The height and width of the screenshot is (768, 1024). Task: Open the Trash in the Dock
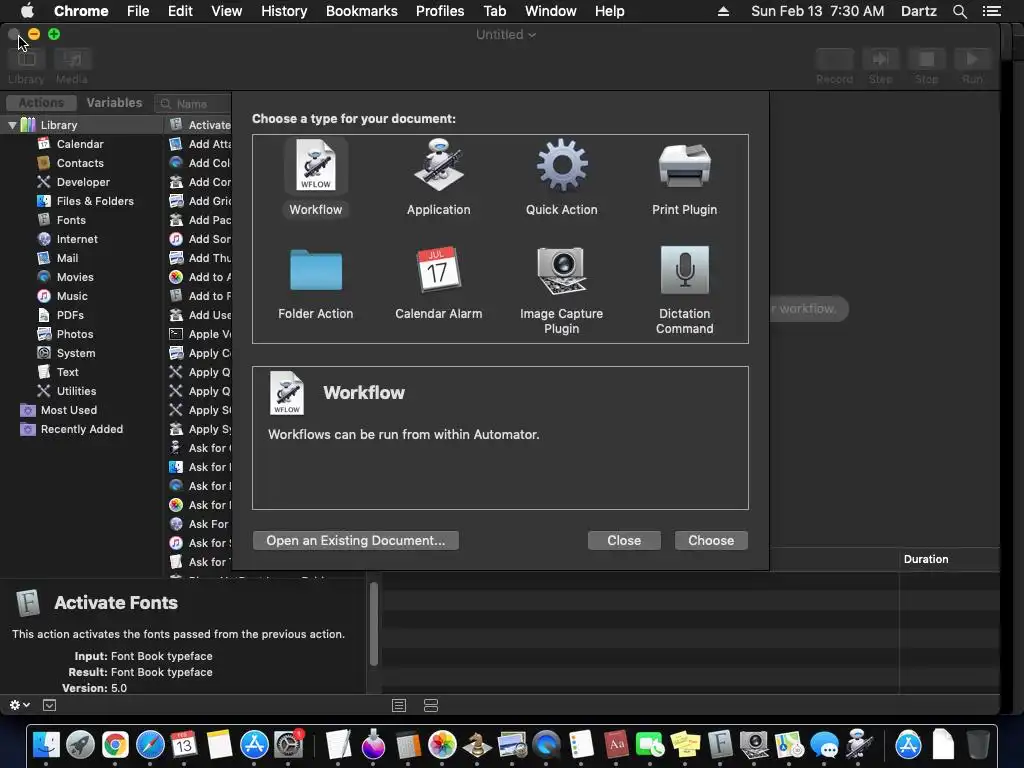click(978, 744)
